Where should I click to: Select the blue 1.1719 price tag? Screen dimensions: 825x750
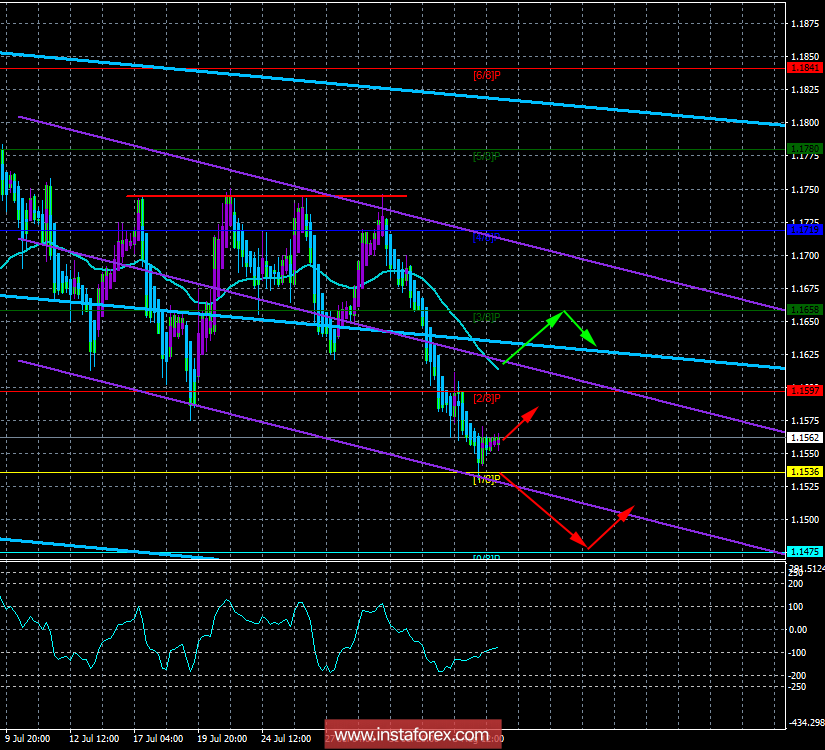pos(804,230)
